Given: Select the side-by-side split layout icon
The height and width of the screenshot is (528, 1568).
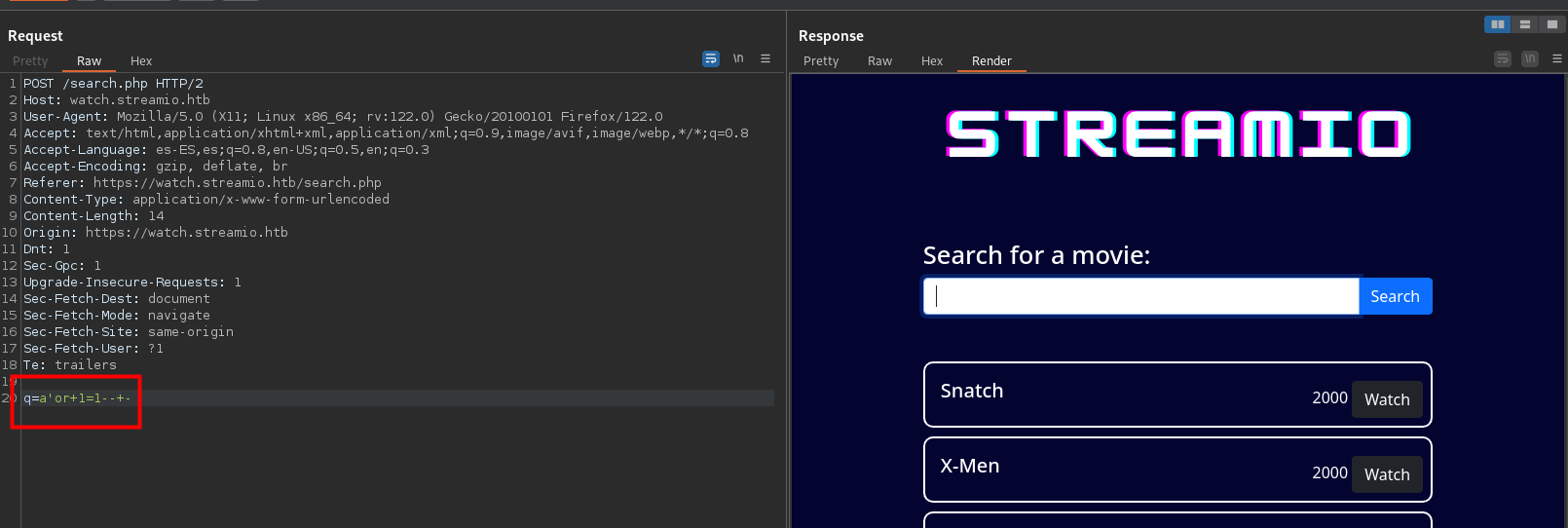Looking at the screenshot, I should (x=1497, y=24).
